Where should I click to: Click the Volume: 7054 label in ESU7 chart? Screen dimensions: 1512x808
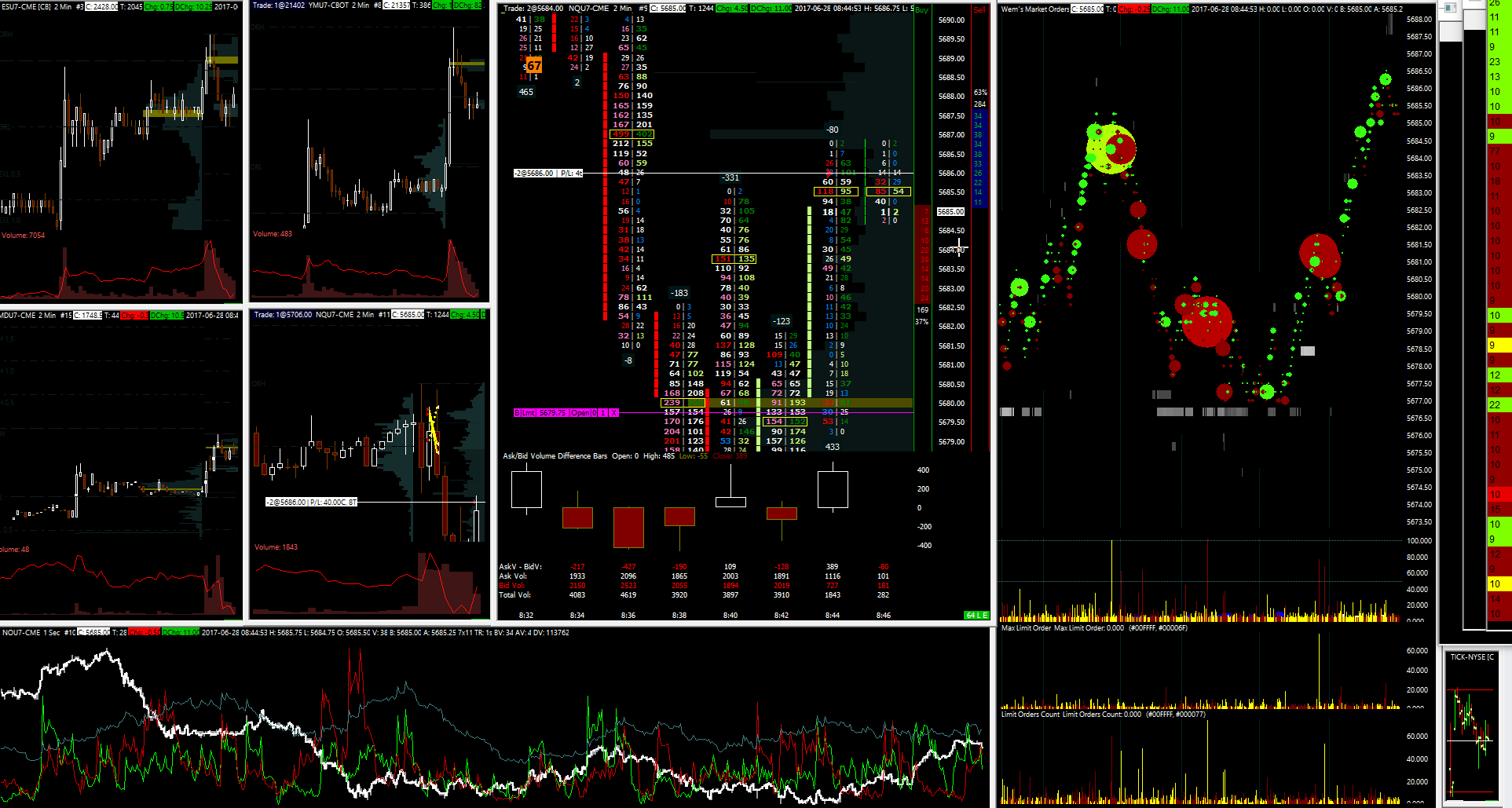(24, 236)
